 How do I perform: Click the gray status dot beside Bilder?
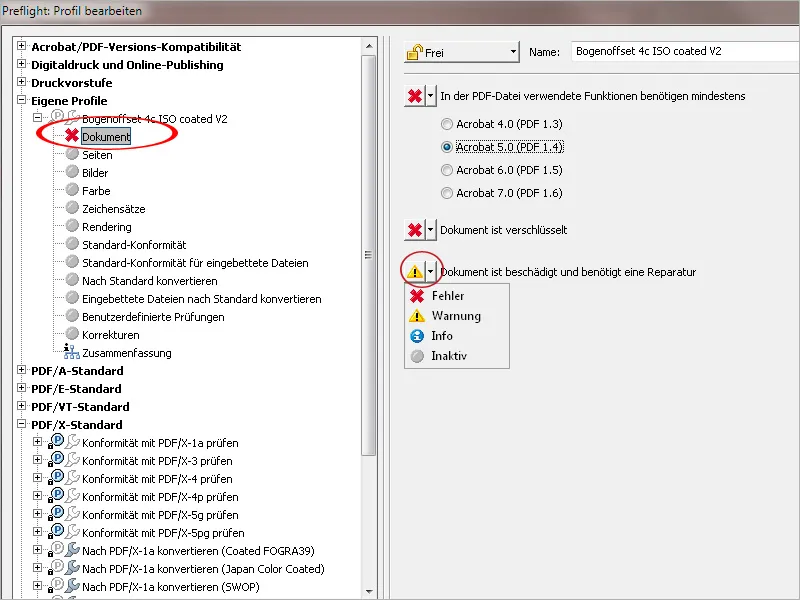click(72, 172)
